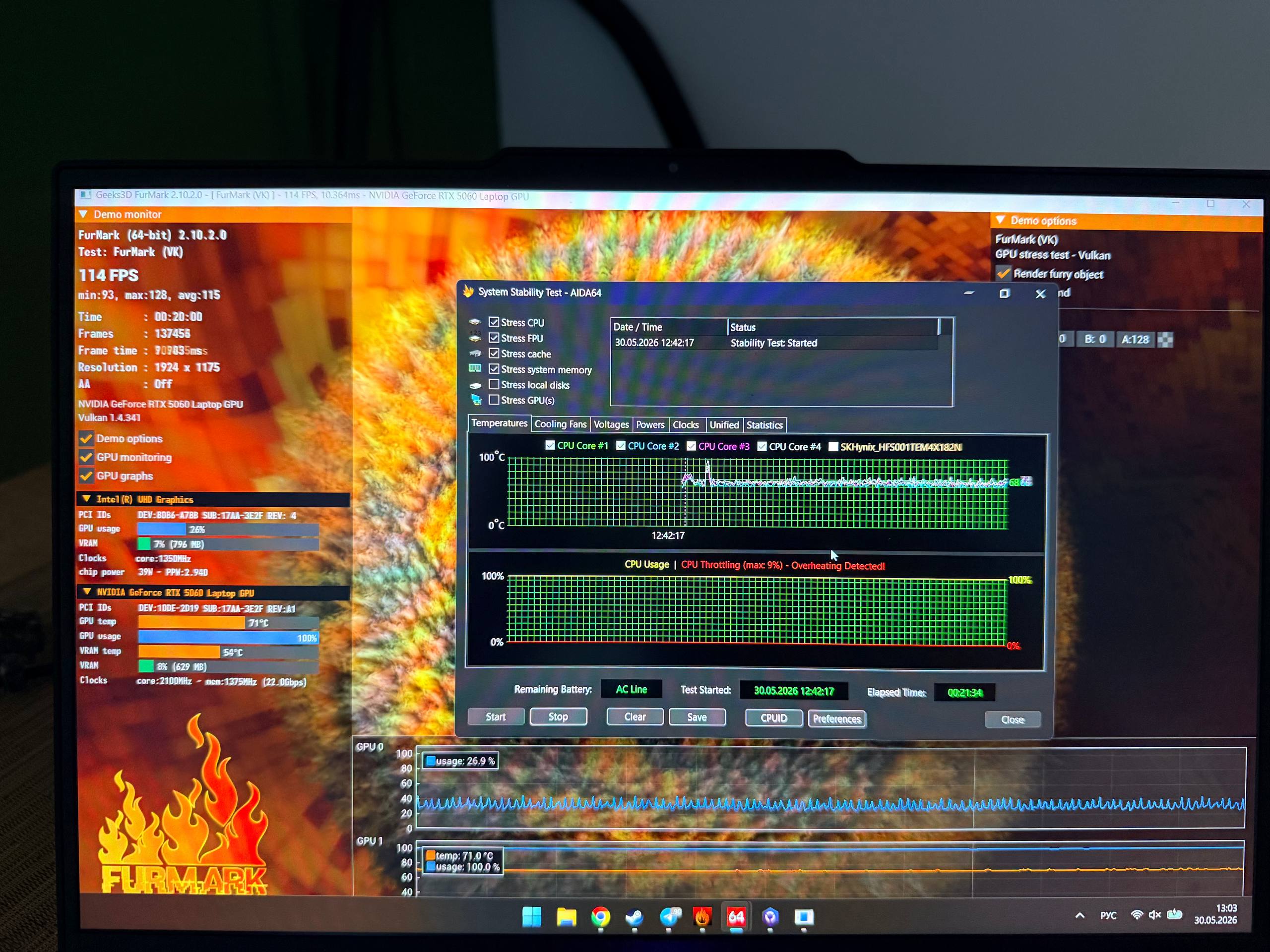Uncheck Stress cache
This screenshot has width=1270, height=952.
tap(494, 353)
